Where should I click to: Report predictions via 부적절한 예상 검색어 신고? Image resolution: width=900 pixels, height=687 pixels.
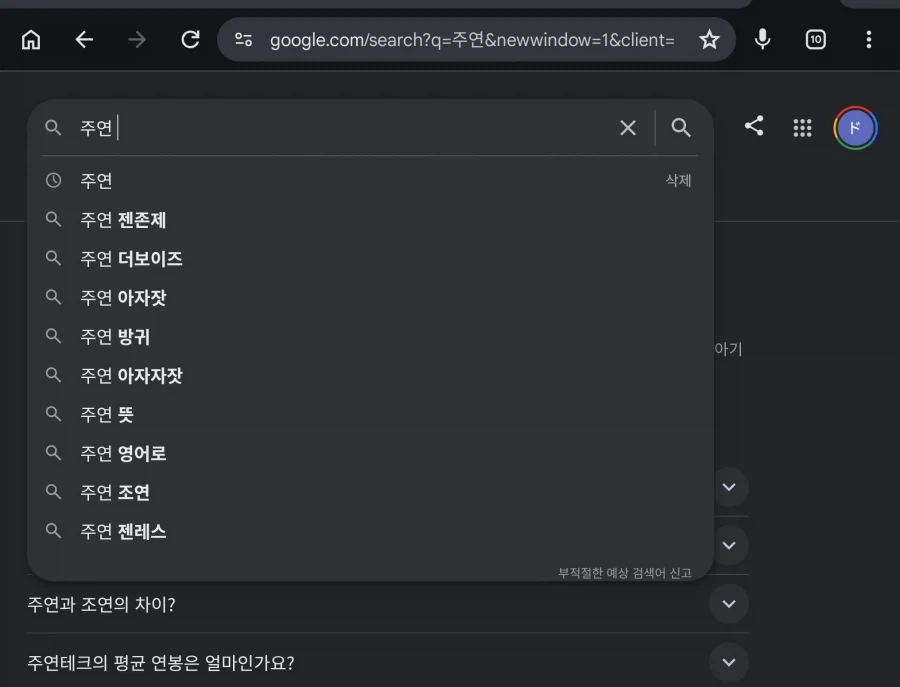tap(624, 573)
